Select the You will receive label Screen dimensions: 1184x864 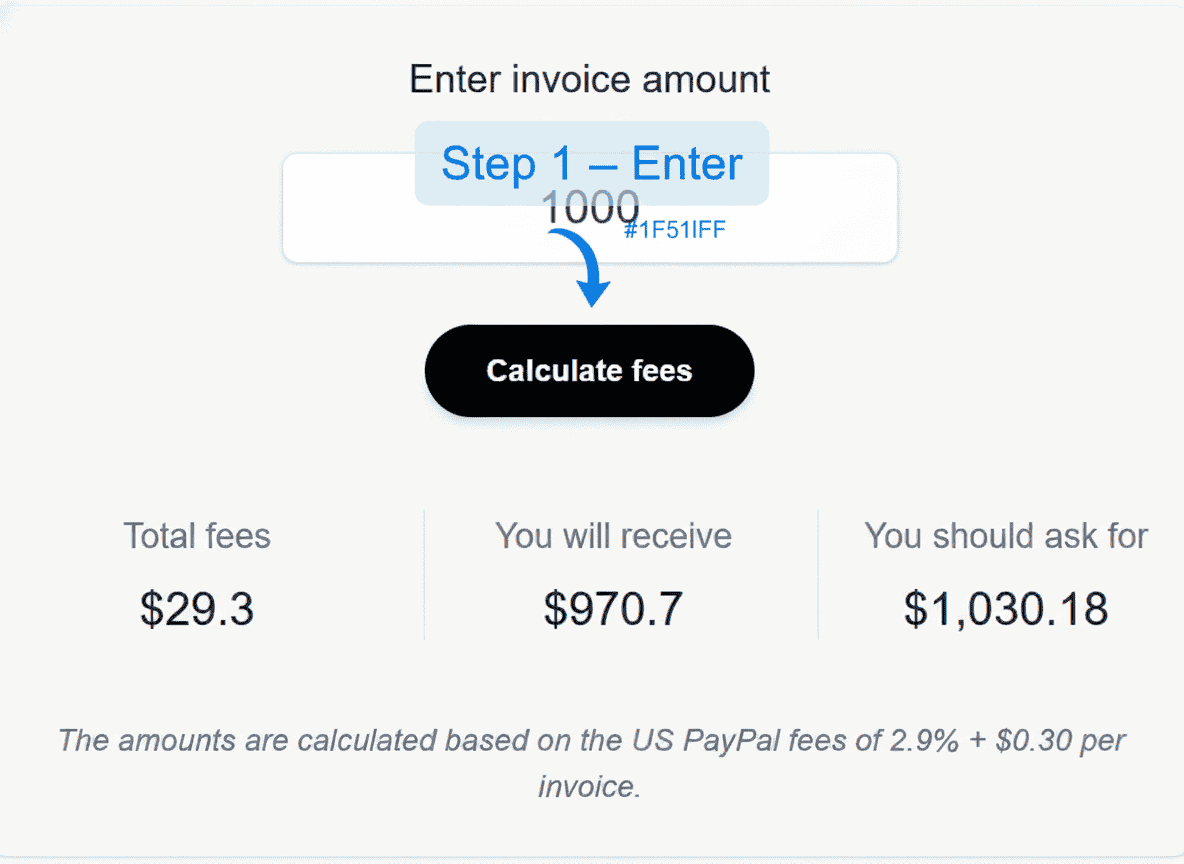(x=613, y=536)
